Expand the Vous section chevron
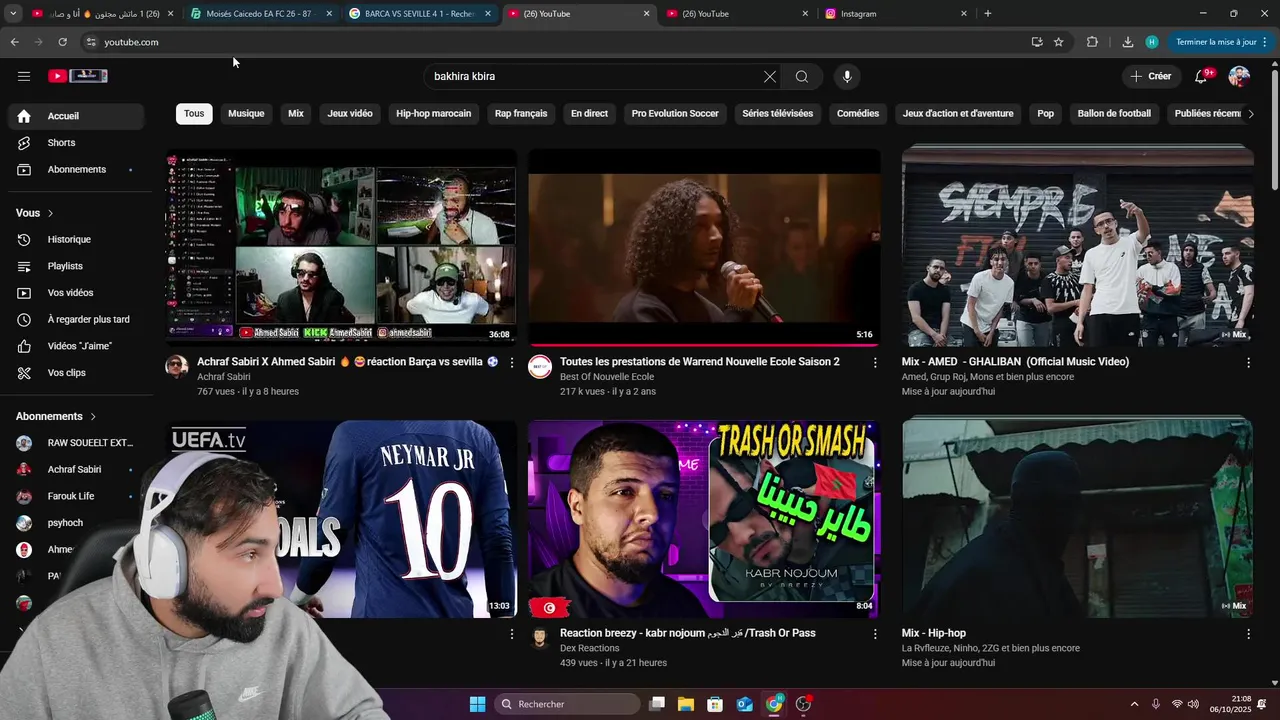The width and height of the screenshot is (1280, 720). [x=50, y=213]
